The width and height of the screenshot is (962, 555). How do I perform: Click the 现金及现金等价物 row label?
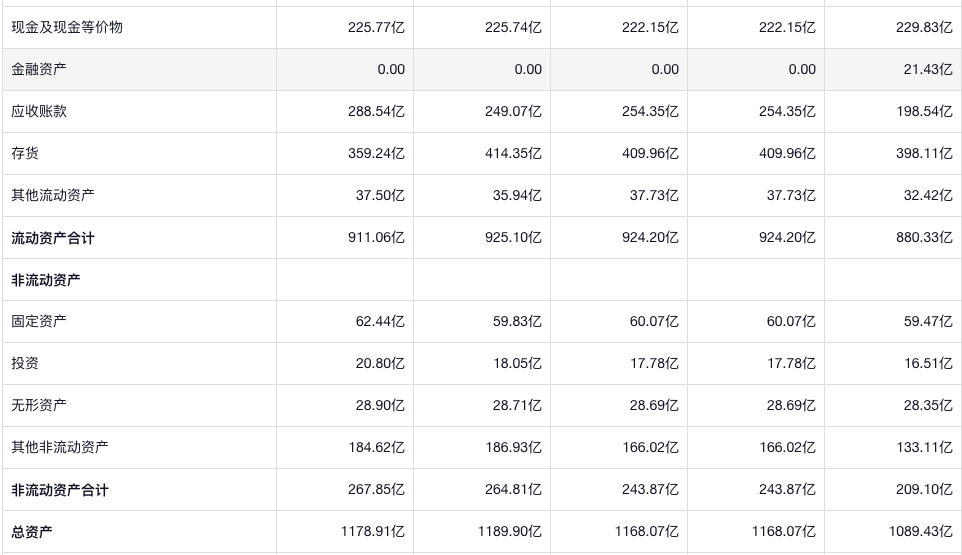pos(67,28)
